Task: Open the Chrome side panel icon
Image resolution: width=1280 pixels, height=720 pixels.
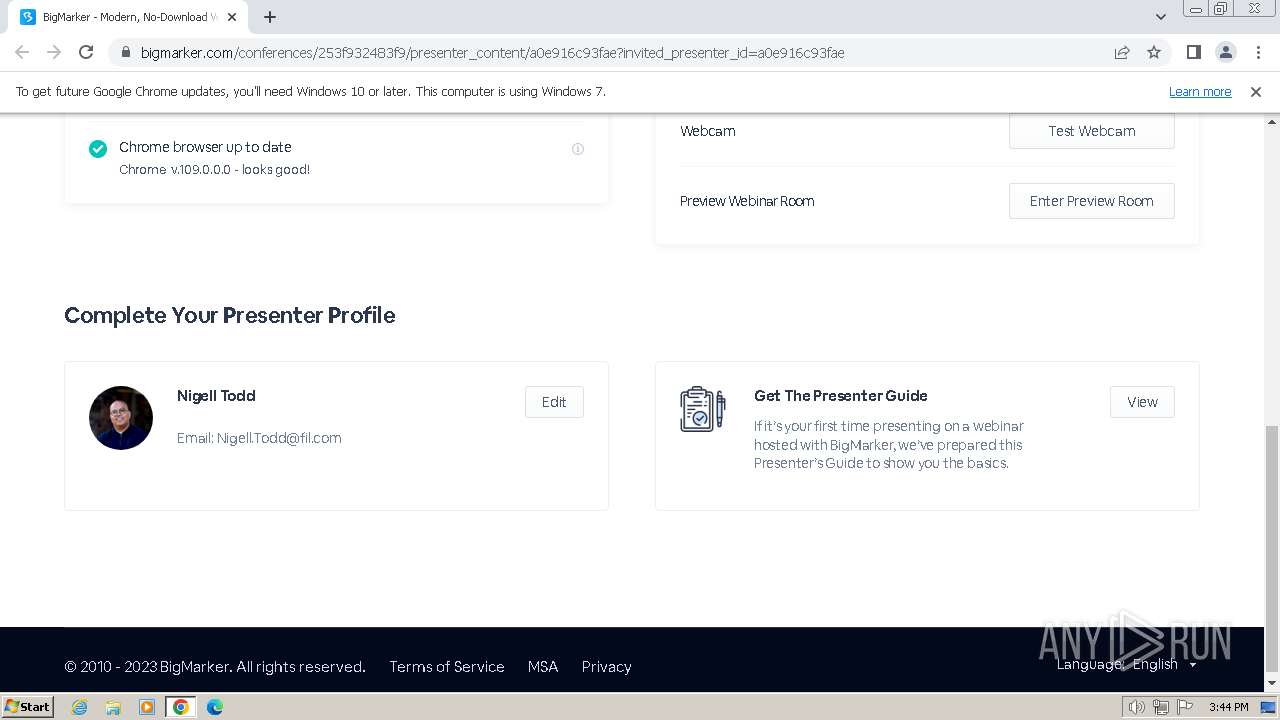Action: 1193,52
